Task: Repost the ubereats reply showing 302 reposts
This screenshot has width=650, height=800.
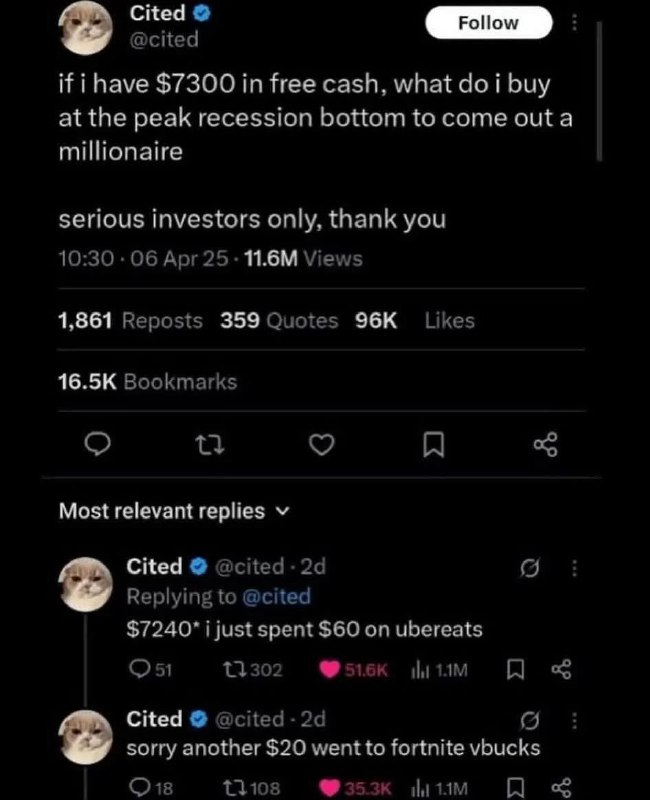Action: pyautogui.click(x=253, y=669)
